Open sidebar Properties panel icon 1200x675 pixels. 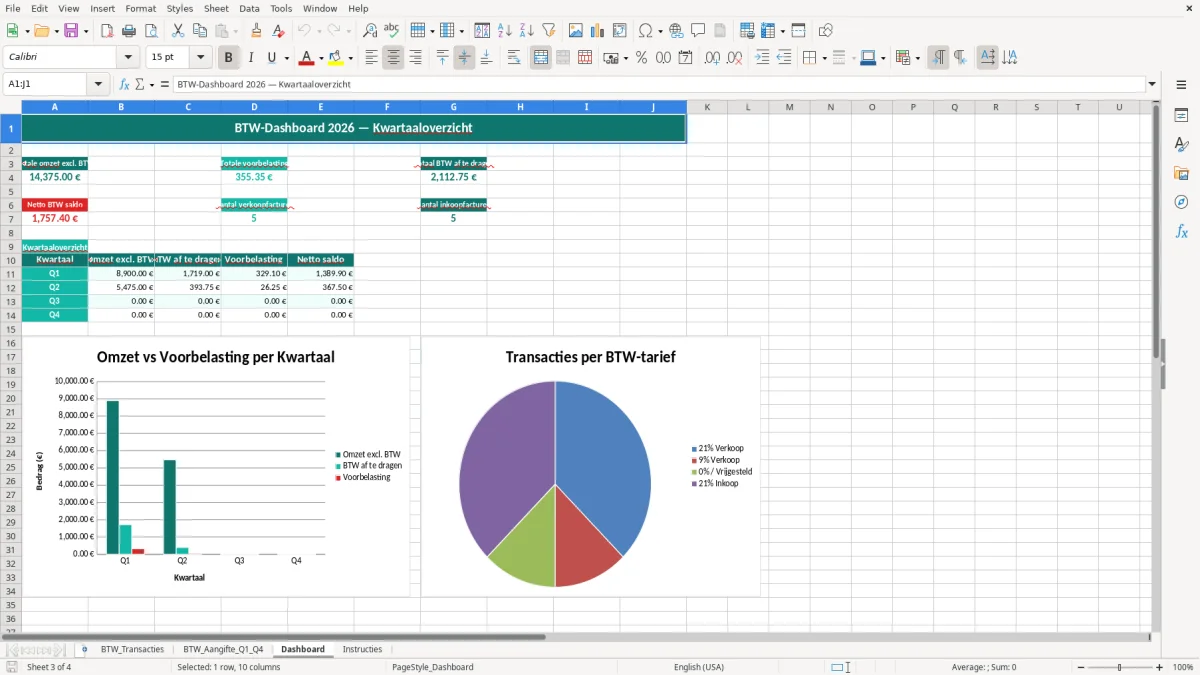pyautogui.click(x=1181, y=116)
